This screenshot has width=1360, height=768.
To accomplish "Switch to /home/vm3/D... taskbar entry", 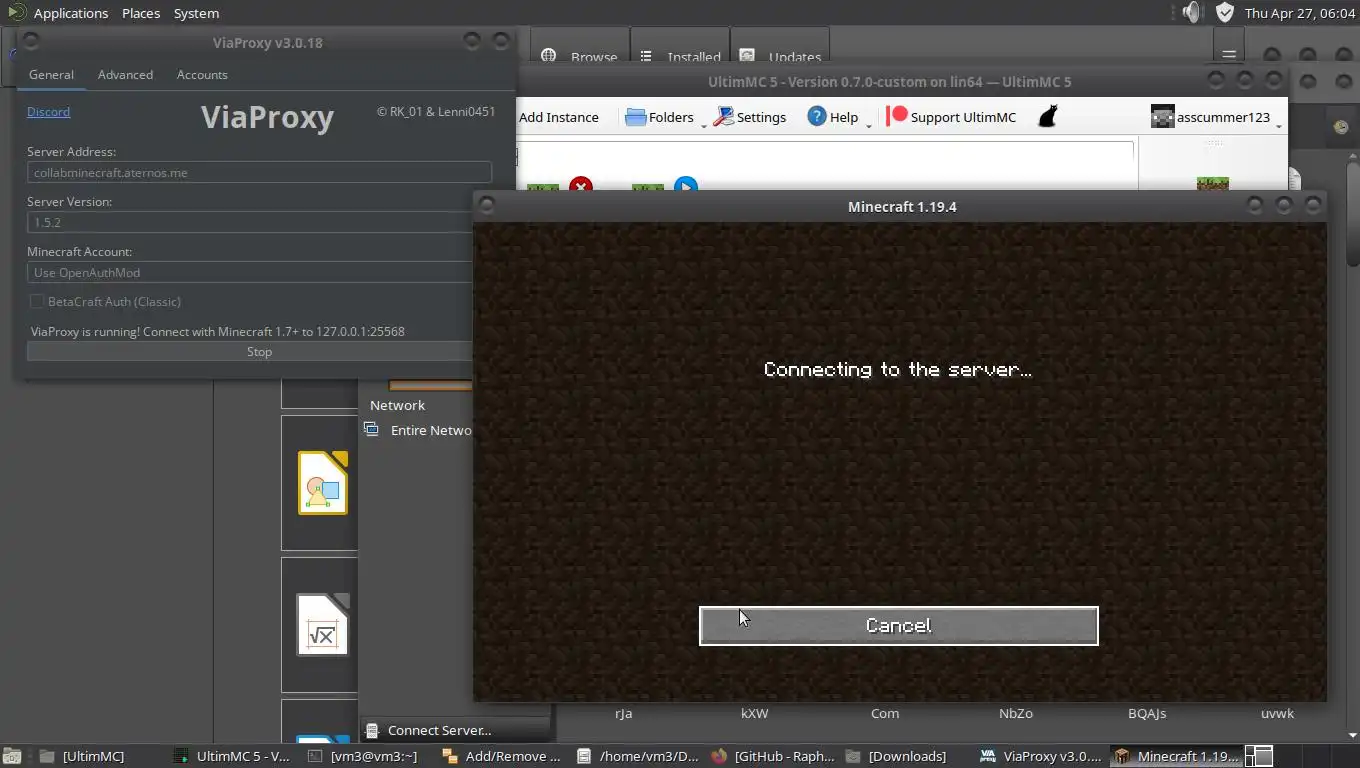I will pos(638,756).
